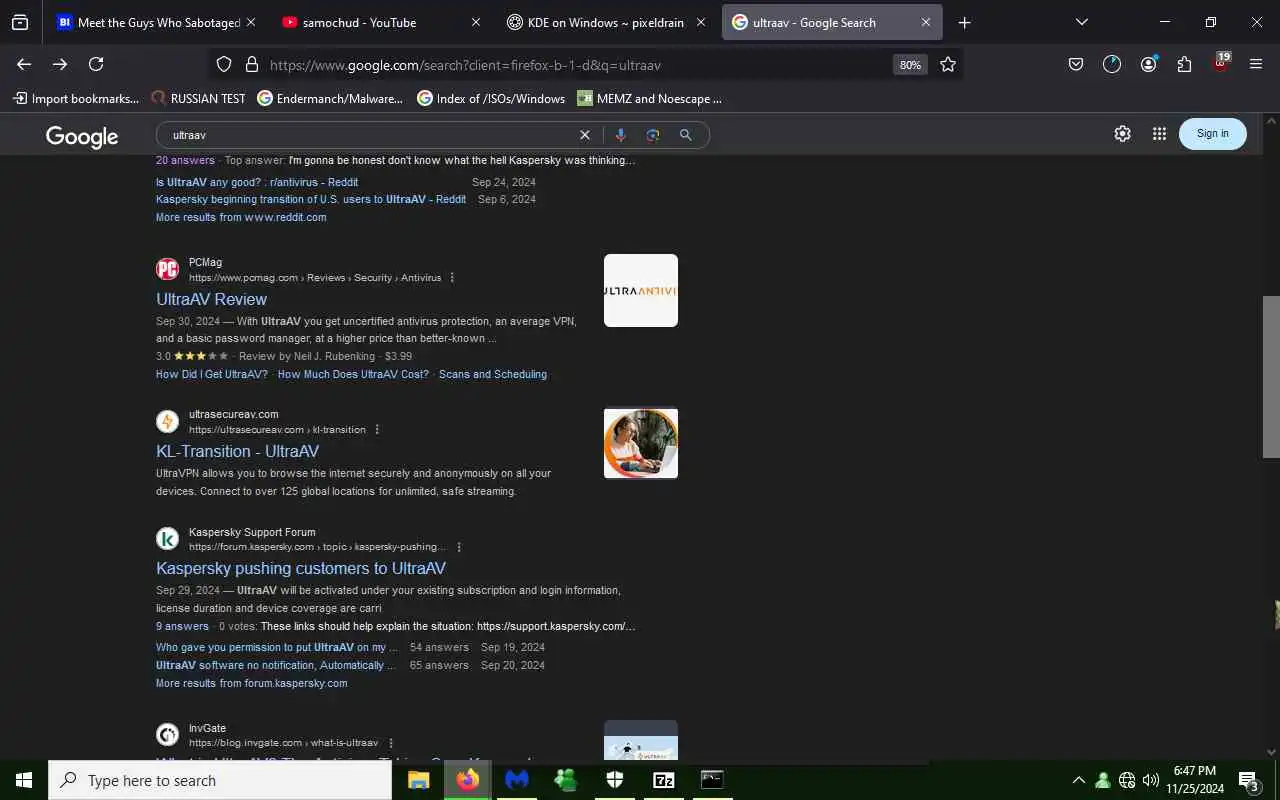Open Endermanch/Malware bookmark
1280x800 pixels.
331,98
